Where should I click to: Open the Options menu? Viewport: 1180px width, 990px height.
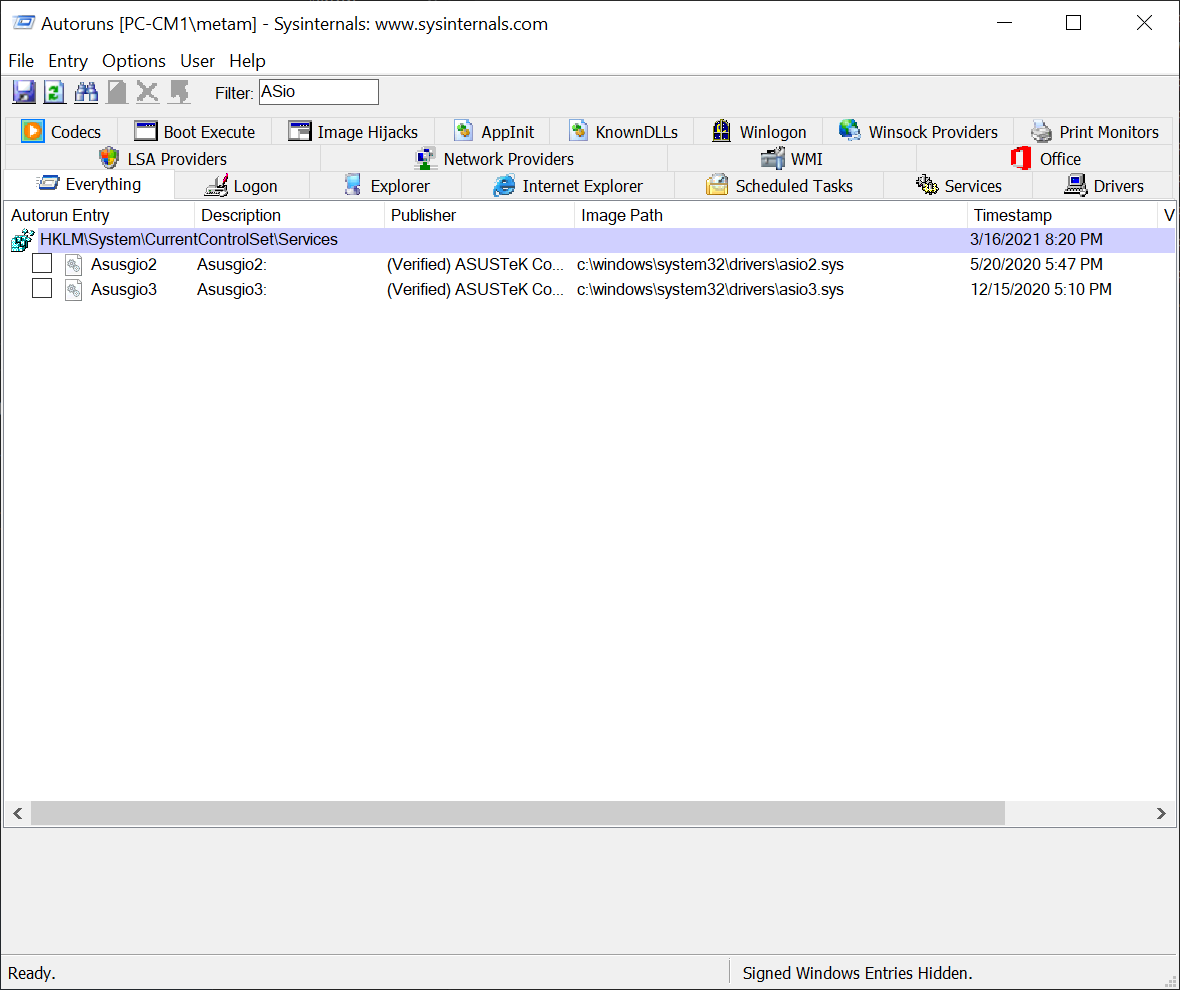pos(134,61)
